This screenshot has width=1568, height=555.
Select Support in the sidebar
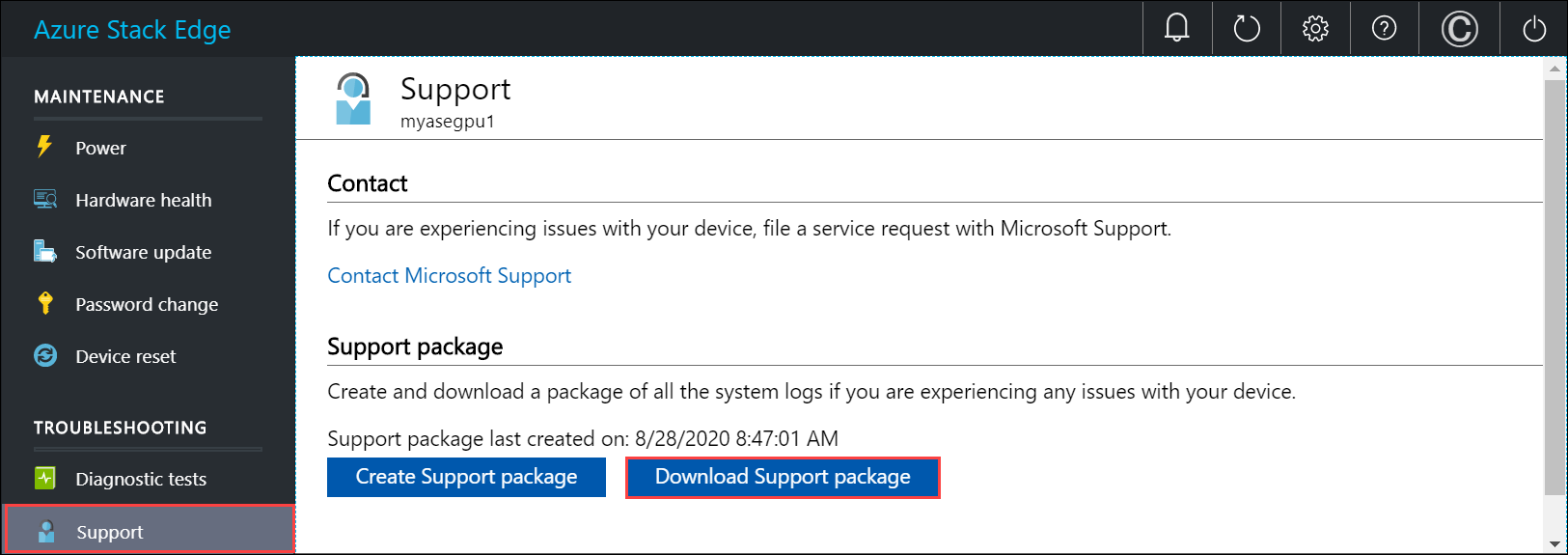(x=149, y=530)
